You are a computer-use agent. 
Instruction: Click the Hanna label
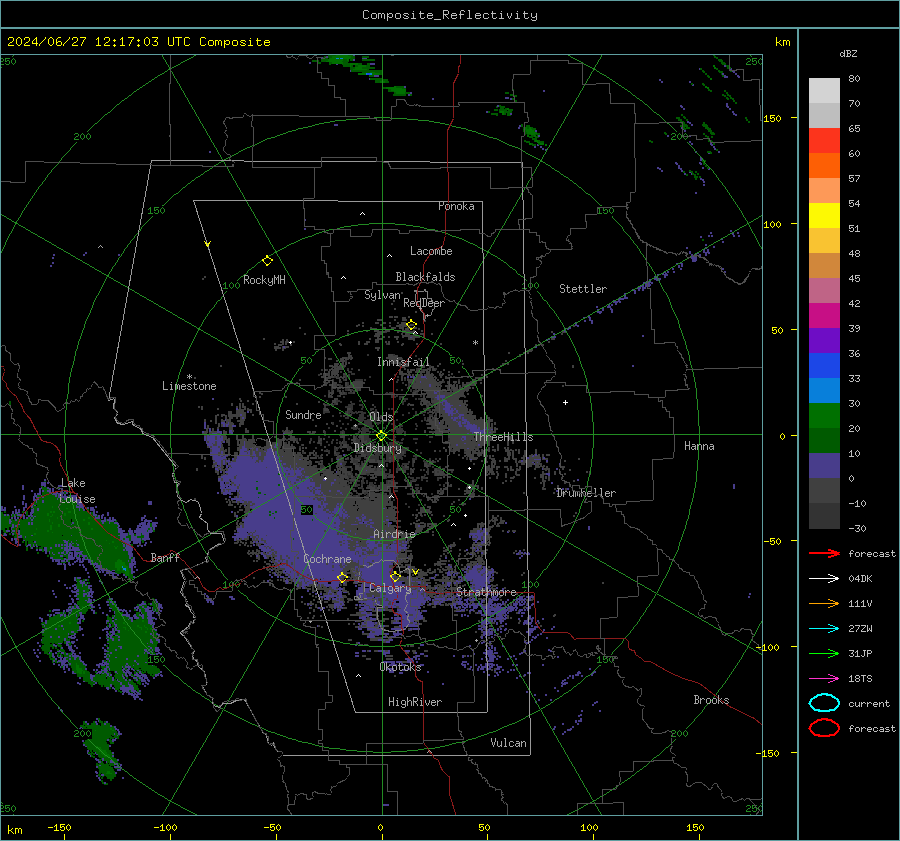coord(699,446)
